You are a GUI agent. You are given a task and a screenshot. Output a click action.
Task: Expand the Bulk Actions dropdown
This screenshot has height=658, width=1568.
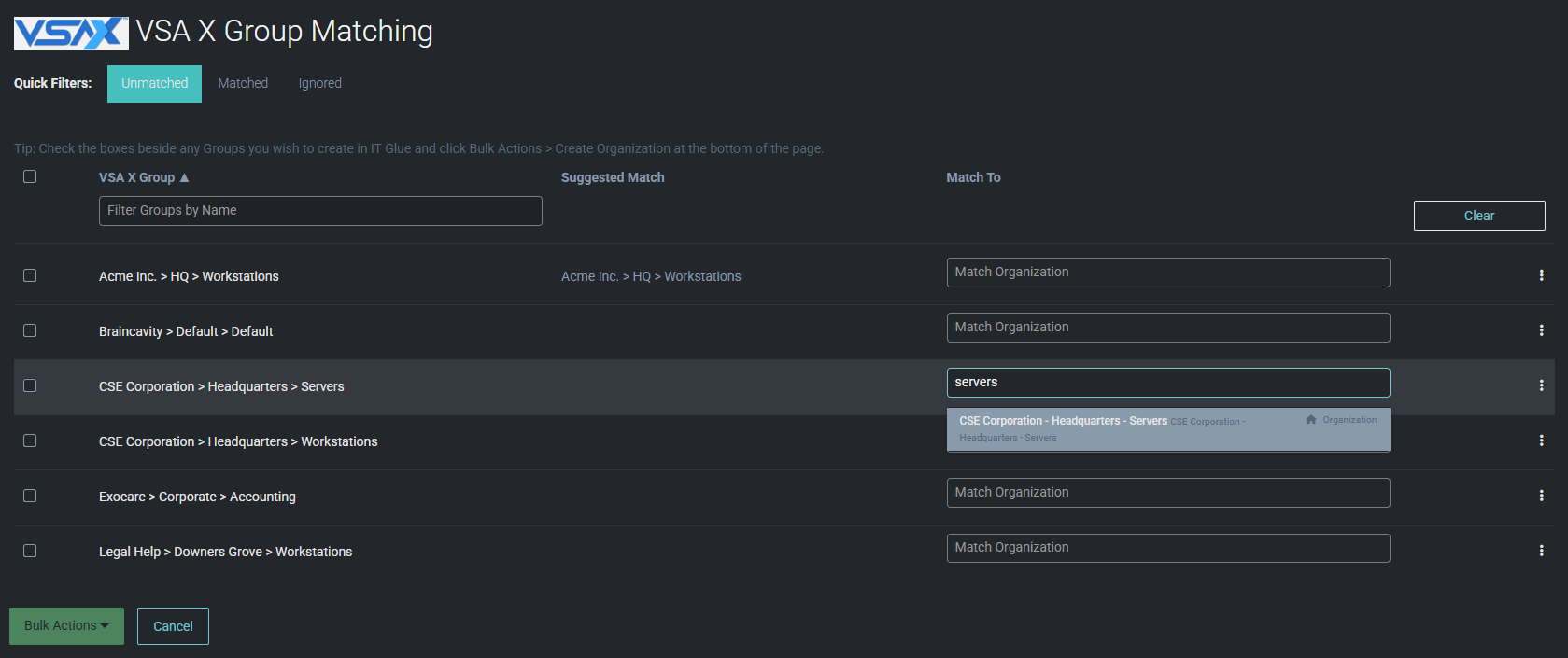coord(66,626)
